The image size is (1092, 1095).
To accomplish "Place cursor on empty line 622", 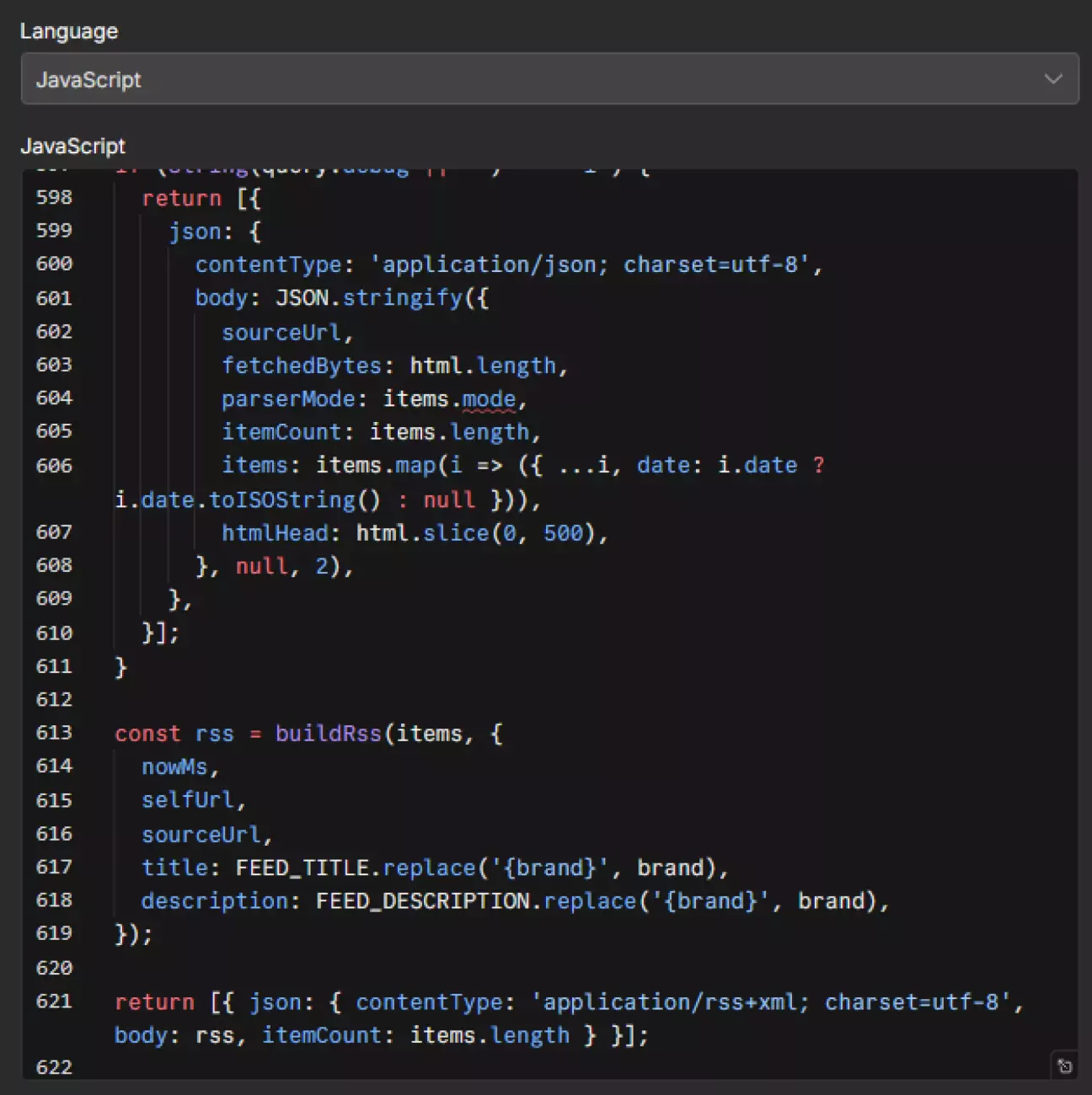I will [x=581, y=1067].
